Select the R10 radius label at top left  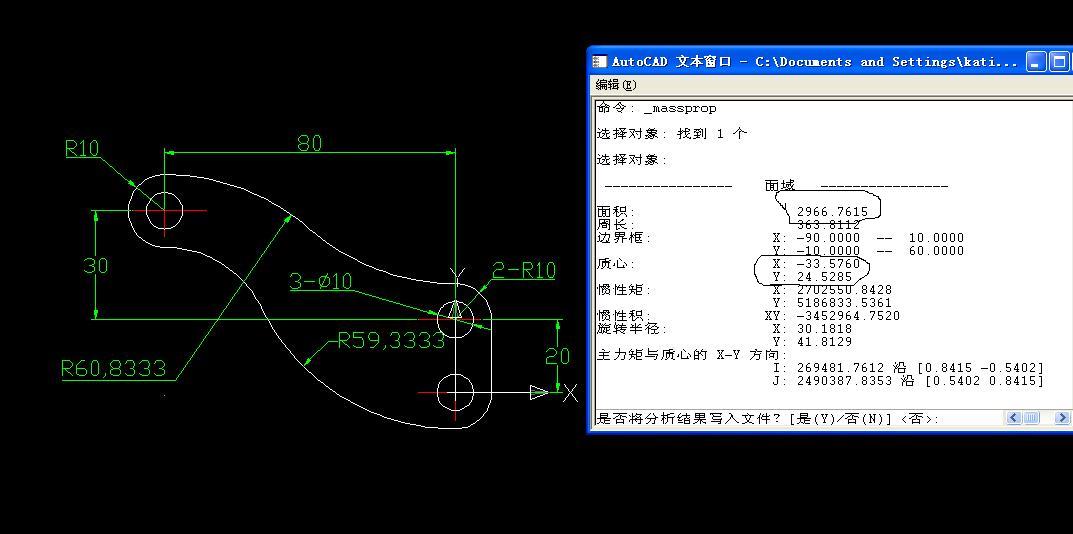[x=82, y=149]
